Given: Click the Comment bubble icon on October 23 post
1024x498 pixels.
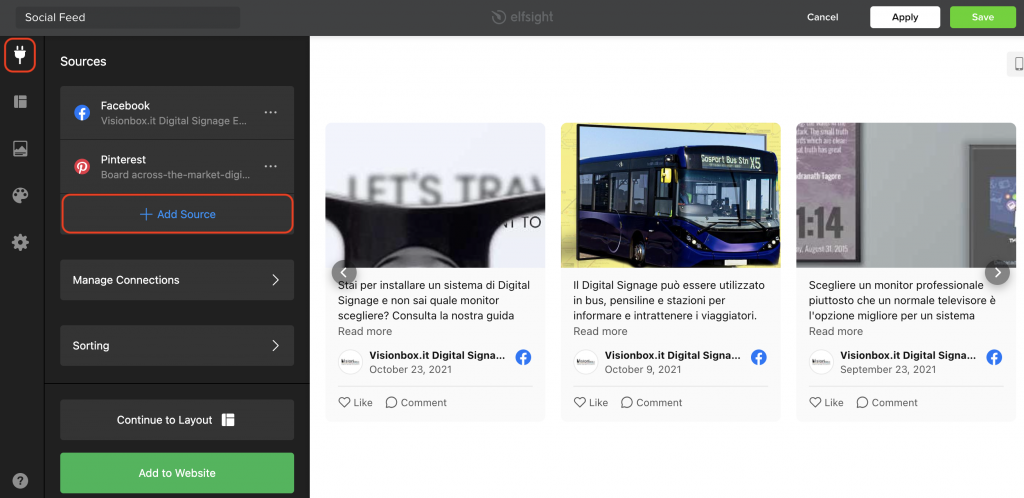Looking at the screenshot, I should click(x=391, y=403).
